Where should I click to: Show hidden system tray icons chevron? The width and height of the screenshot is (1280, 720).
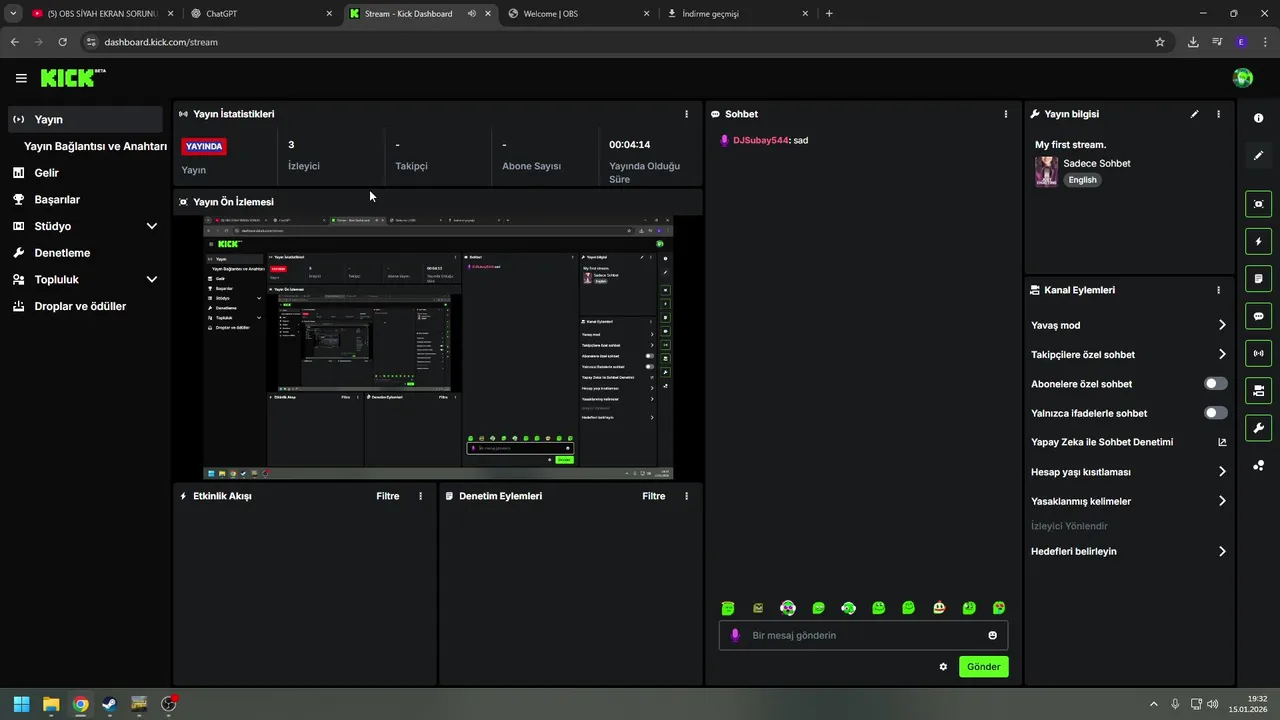1153,704
